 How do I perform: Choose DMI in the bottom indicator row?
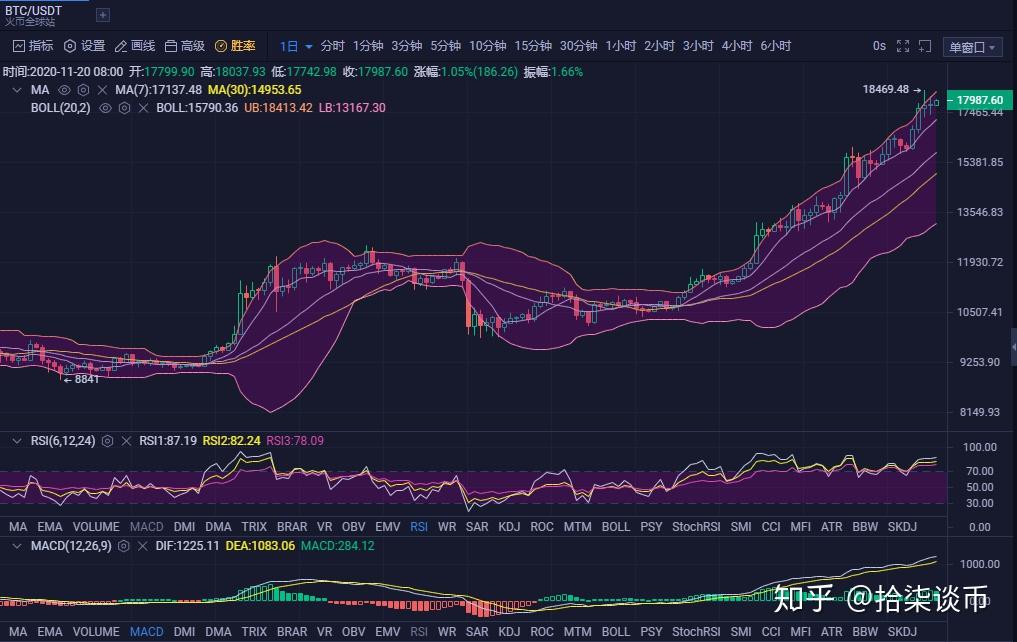pos(184,632)
